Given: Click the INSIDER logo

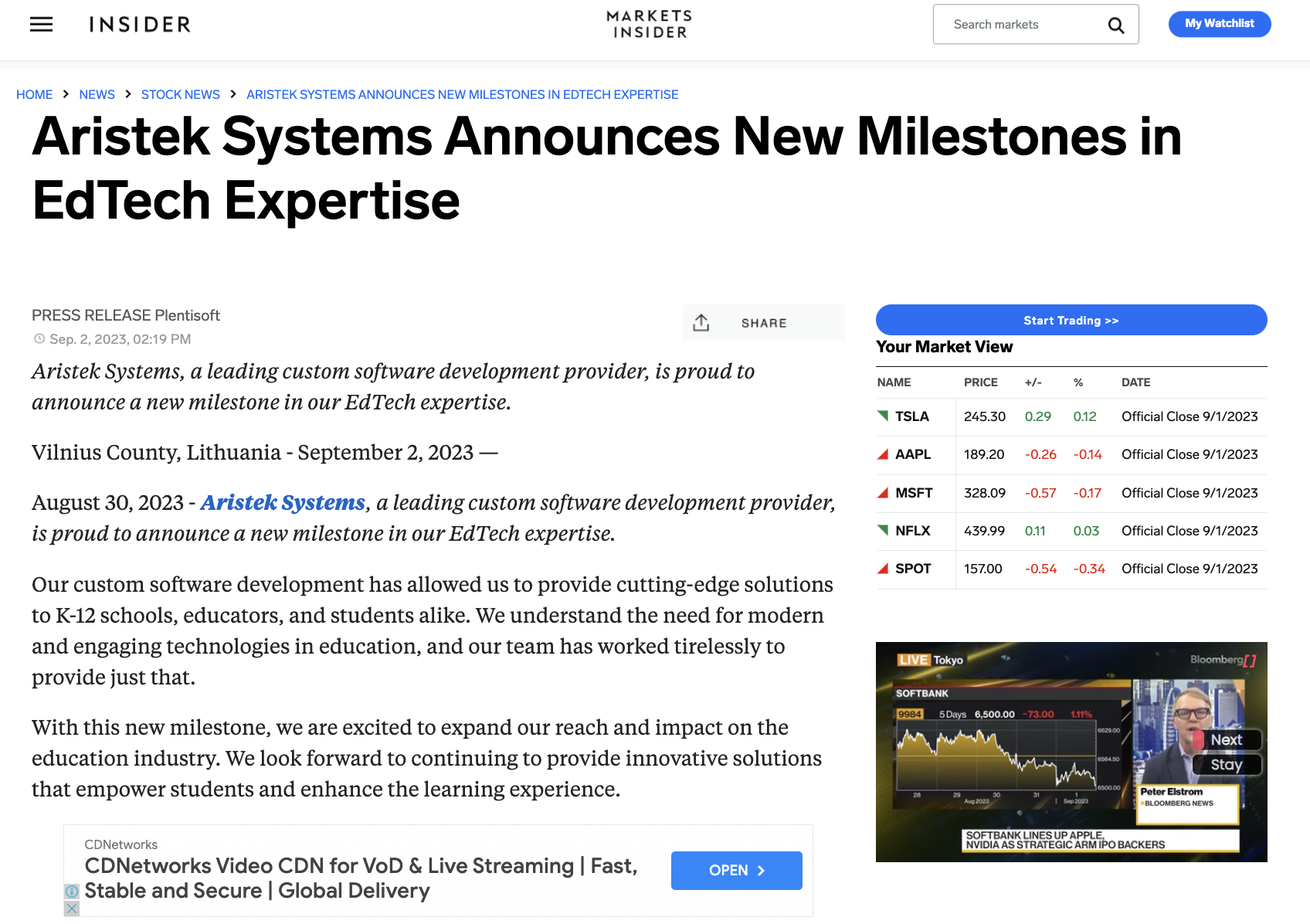Looking at the screenshot, I should coord(140,25).
